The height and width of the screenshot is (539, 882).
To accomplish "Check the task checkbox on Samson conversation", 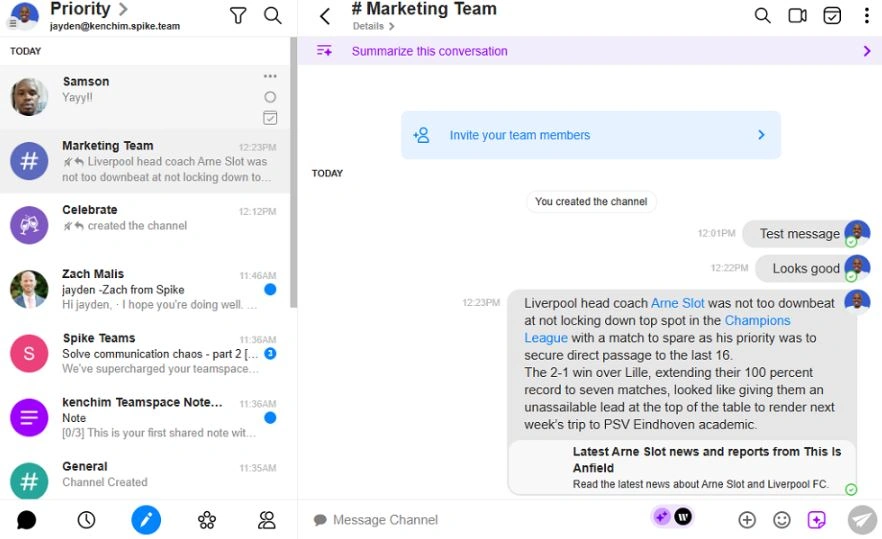I will (270, 118).
